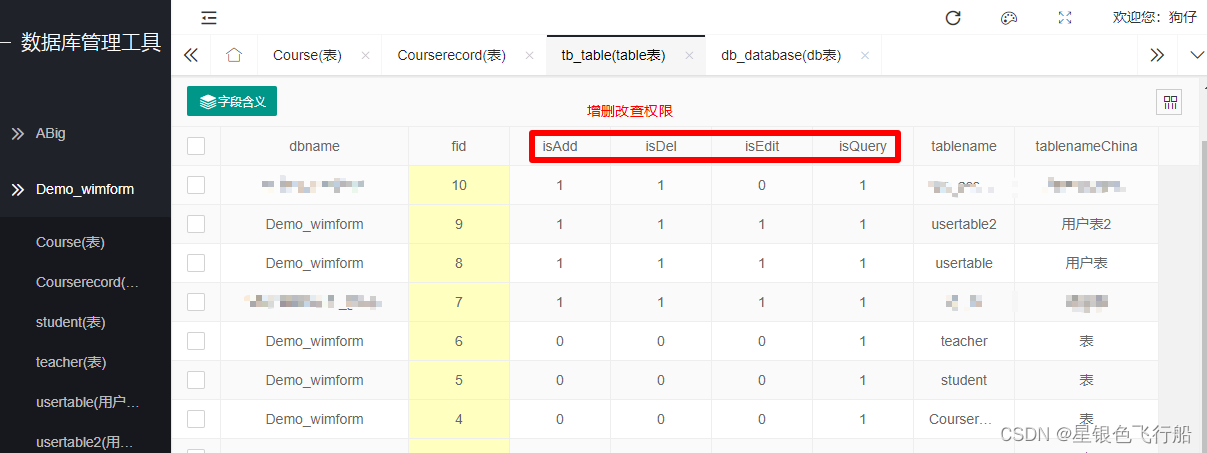The width and height of the screenshot is (1207, 453).
Task: Click the home tab icon
Action: click(x=234, y=55)
